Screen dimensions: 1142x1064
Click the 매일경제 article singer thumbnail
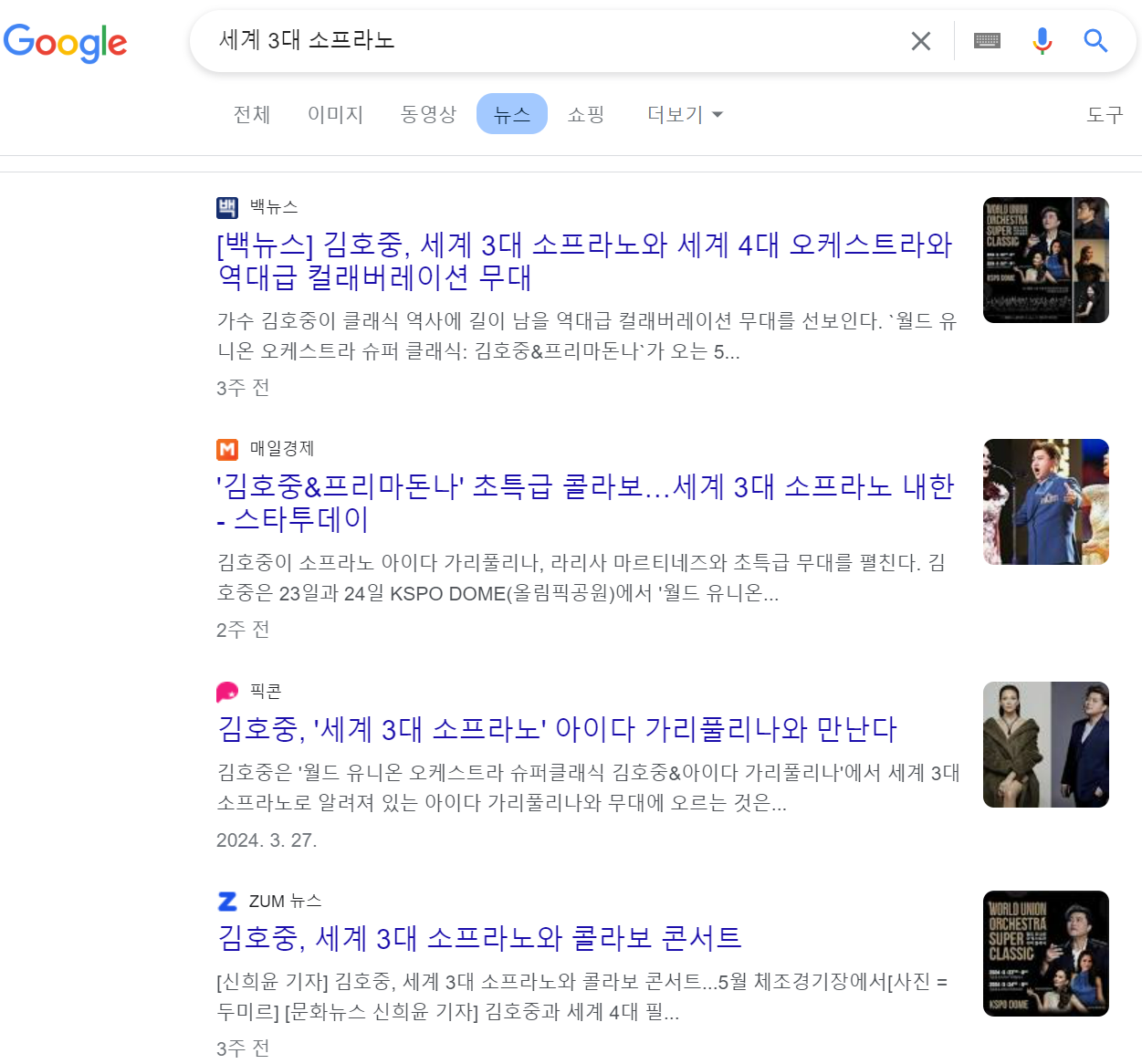pos(1046,502)
